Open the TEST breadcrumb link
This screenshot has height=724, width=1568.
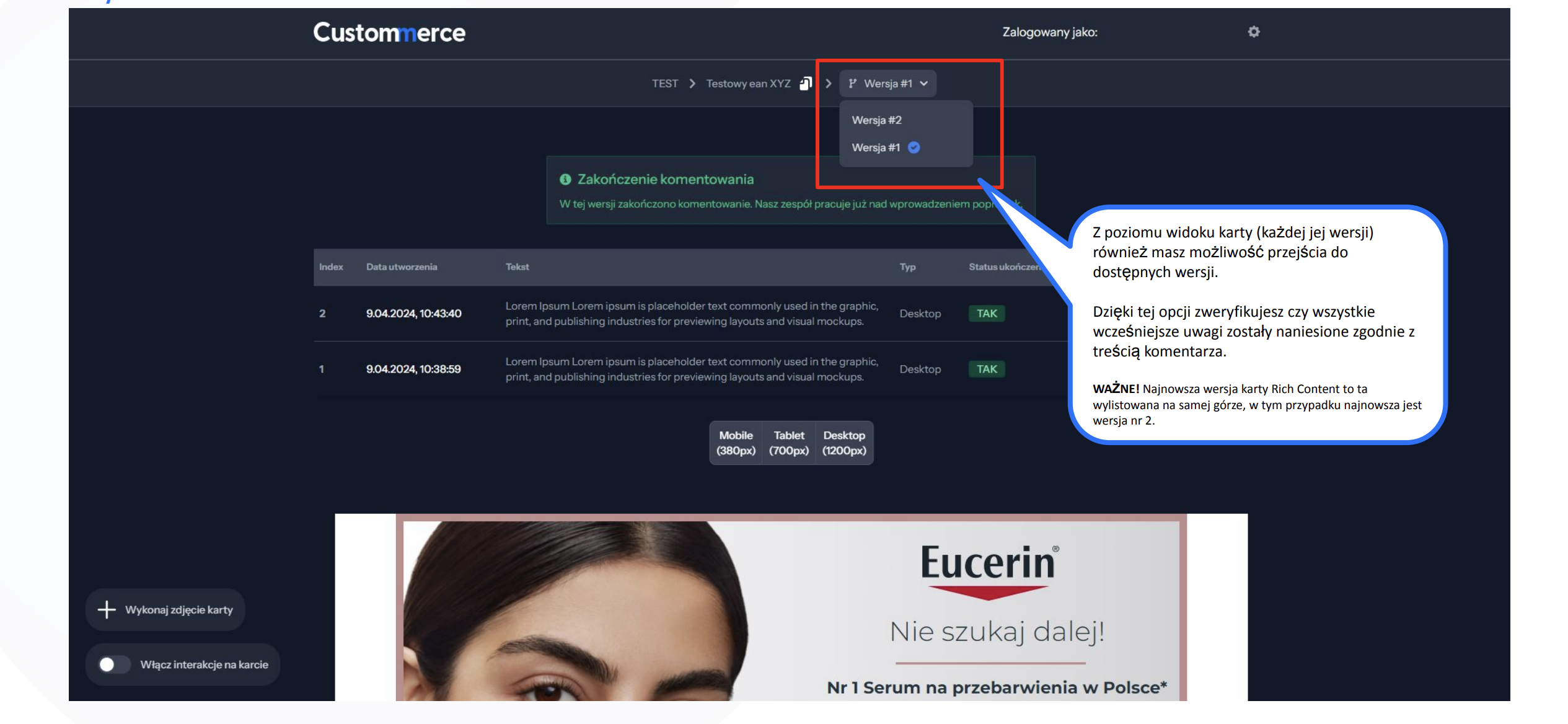[x=664, y=84]
